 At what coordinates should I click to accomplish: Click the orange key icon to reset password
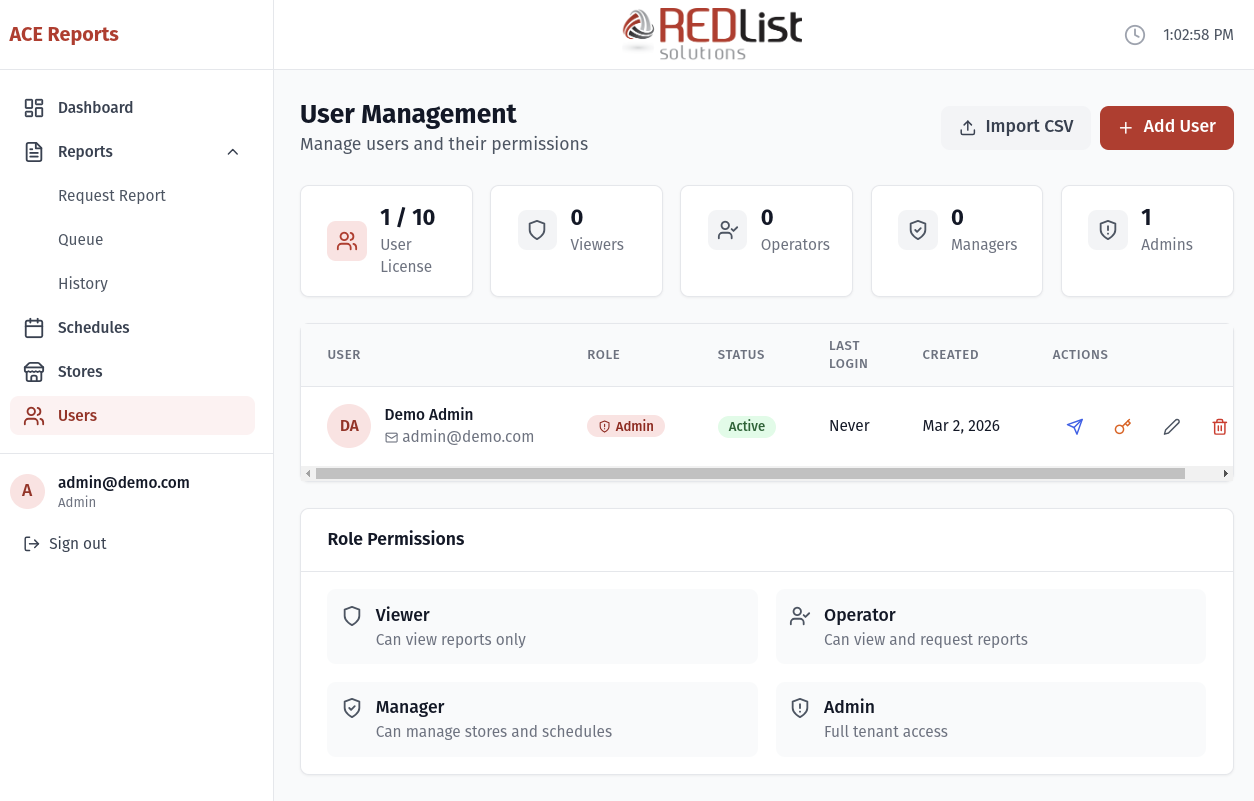(x=1123, y=426)
